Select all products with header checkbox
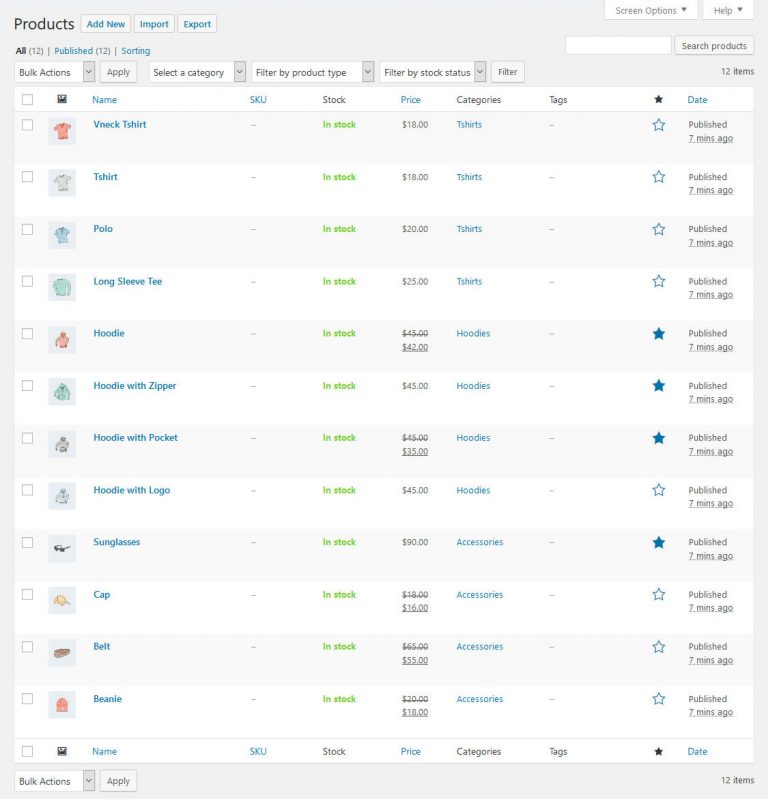Image resolution: width=768 pixels, height=799 pixels. click(28, 100)
